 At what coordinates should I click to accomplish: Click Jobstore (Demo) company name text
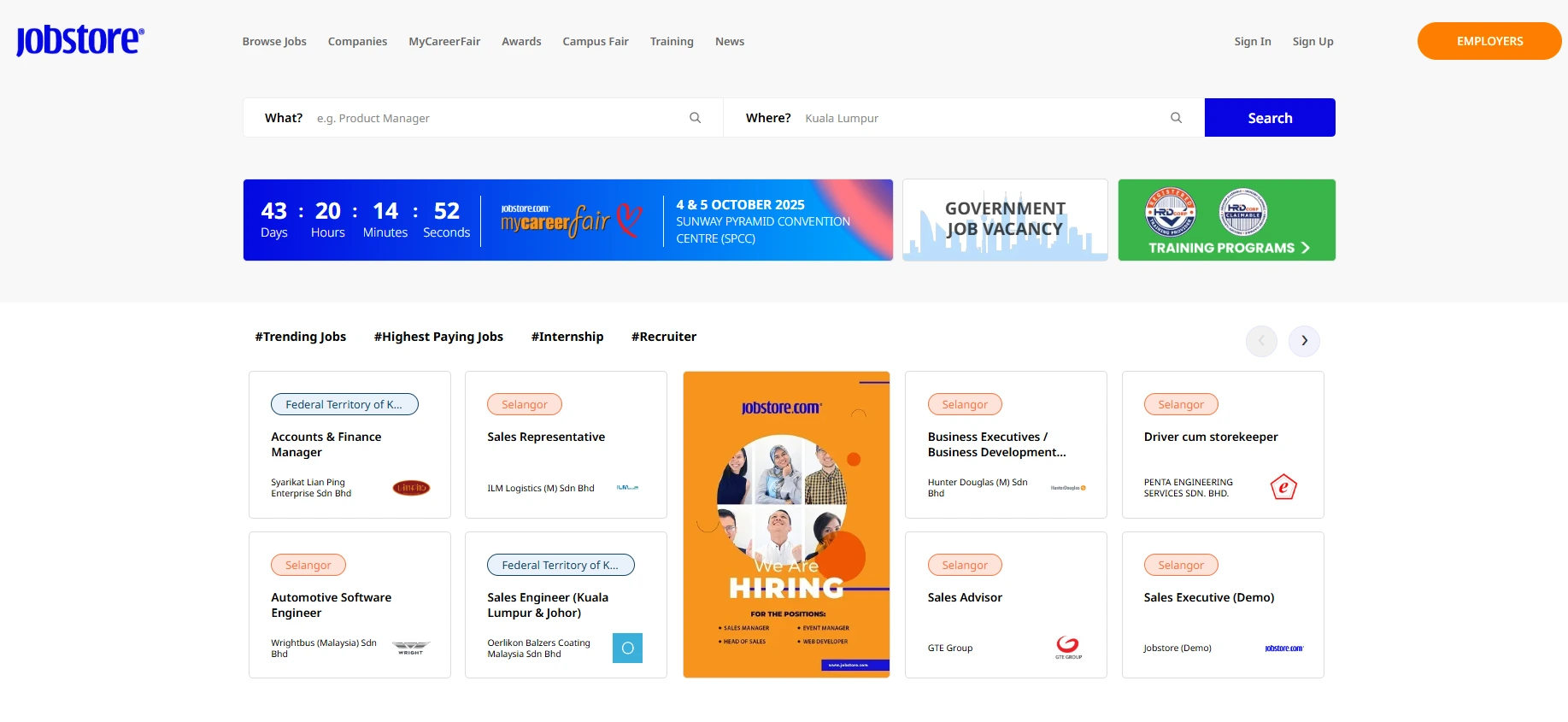click(1177, 649)
